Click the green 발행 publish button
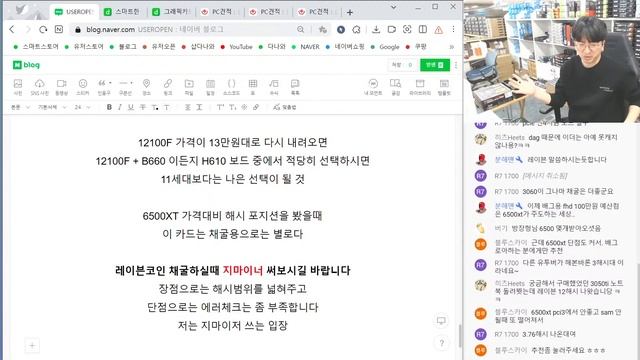 (435, 65)
